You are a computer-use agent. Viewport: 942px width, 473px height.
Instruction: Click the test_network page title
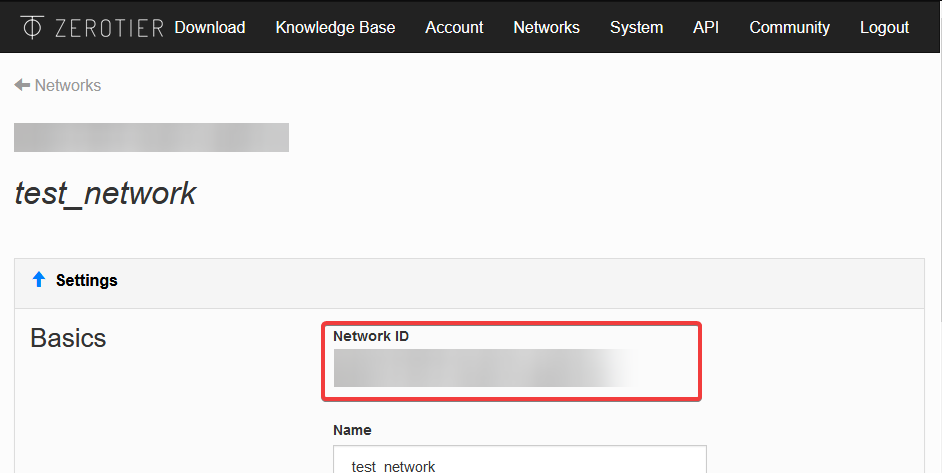[105, 194]
